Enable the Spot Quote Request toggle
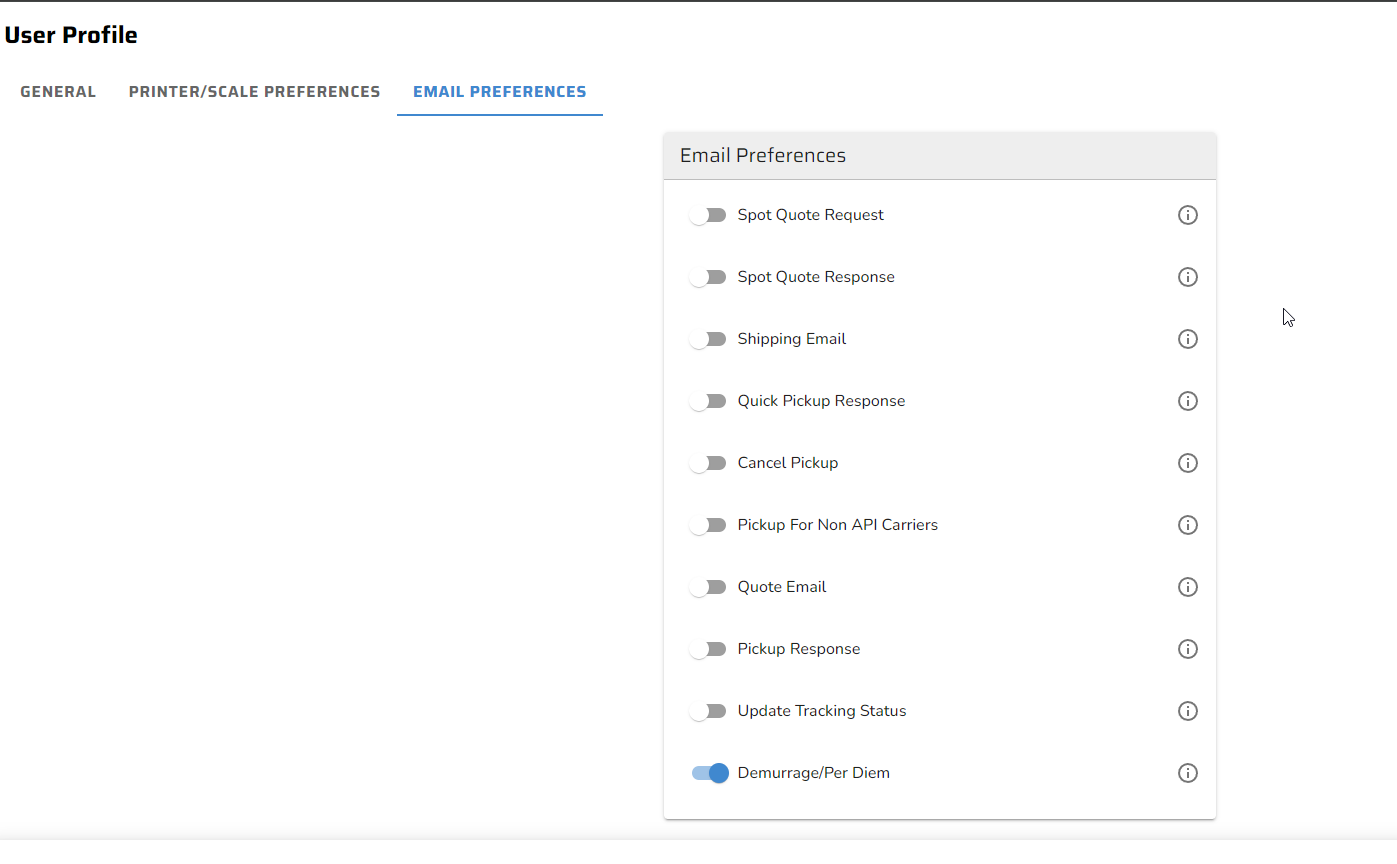The height and width of the screenshot is (864, 1397). [708, 215]
